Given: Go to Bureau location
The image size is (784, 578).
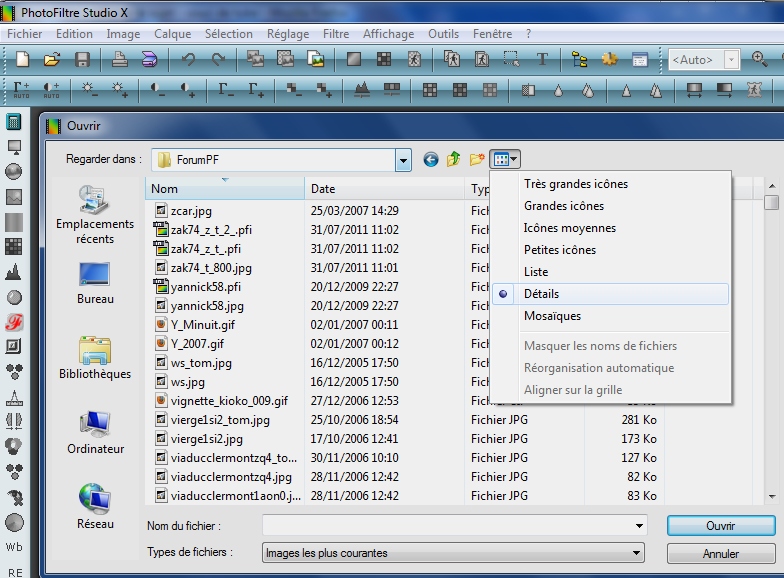Looking at the screenshot, I should click(x=95, y=283).
